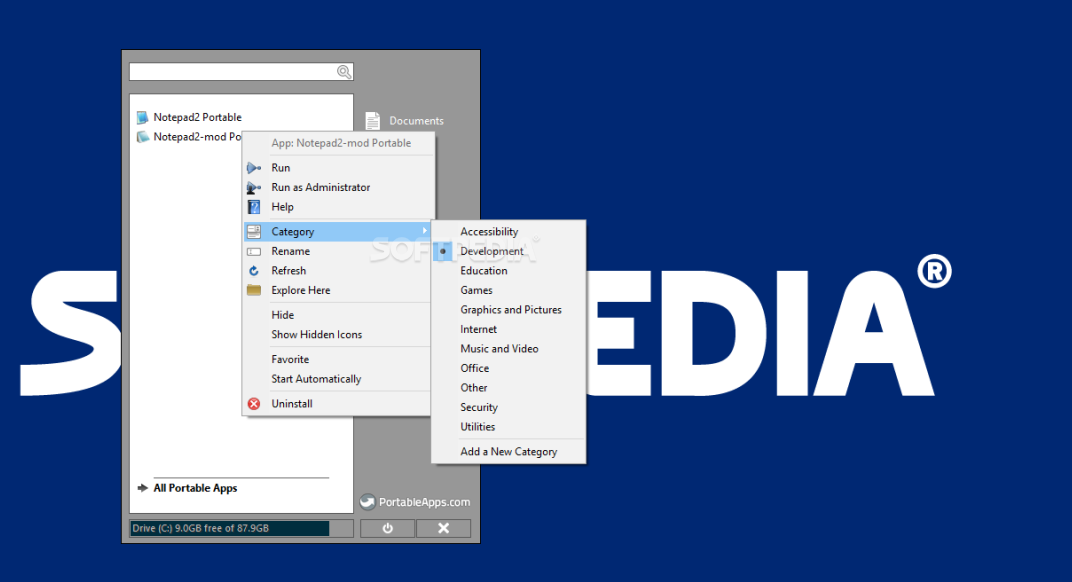The height and width of the screenshot is (582, 1072).
Task: Select the Development category radio option
Action: click(442, 252)
